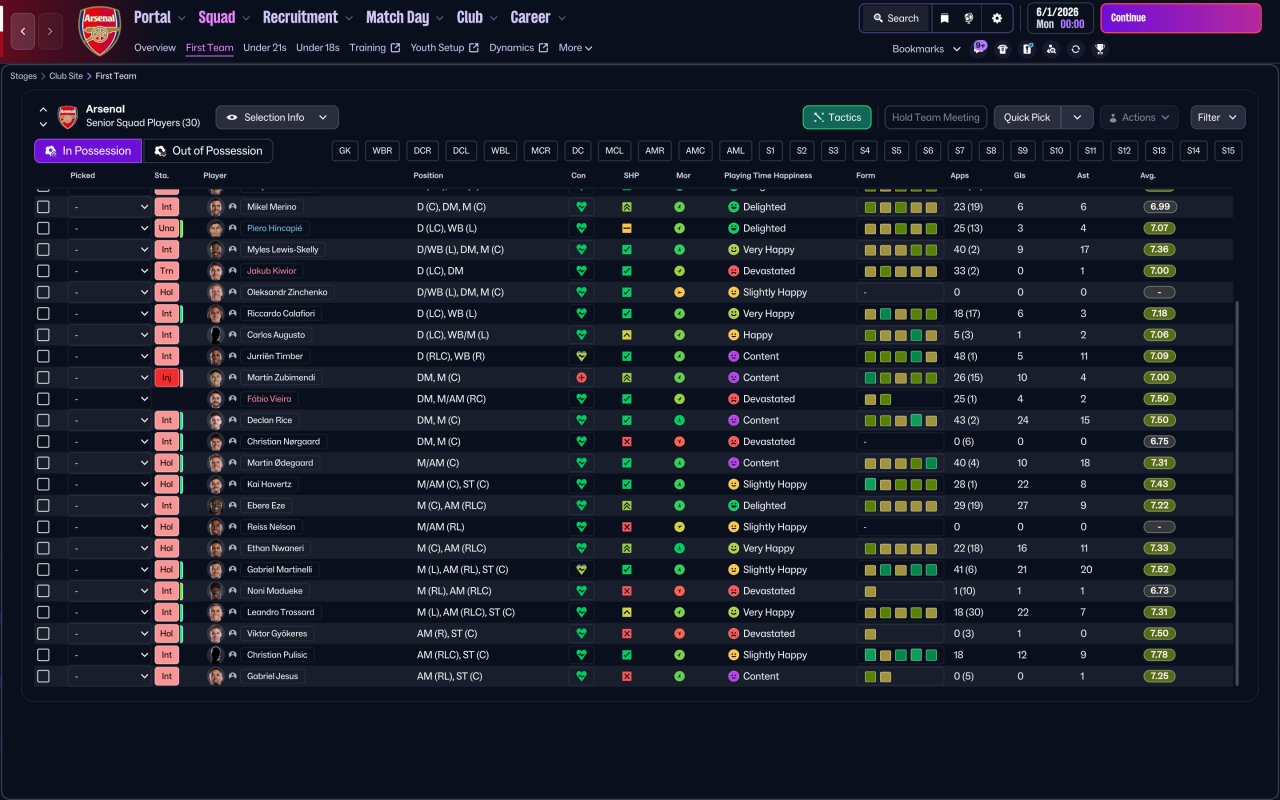Open the Portal menu
The width and height of the screenshot is (1280, 800).
click(x=160, y=17)
